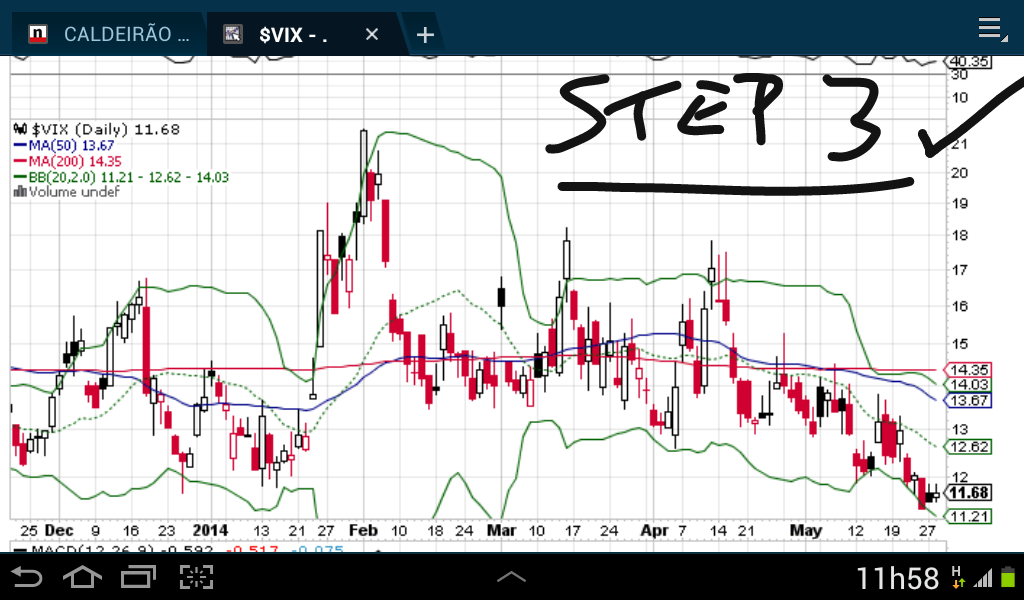Tap the screenshot capture button
Image resolution: width=1024 pixels, height=600 pixels.
[x=197, y=577]
